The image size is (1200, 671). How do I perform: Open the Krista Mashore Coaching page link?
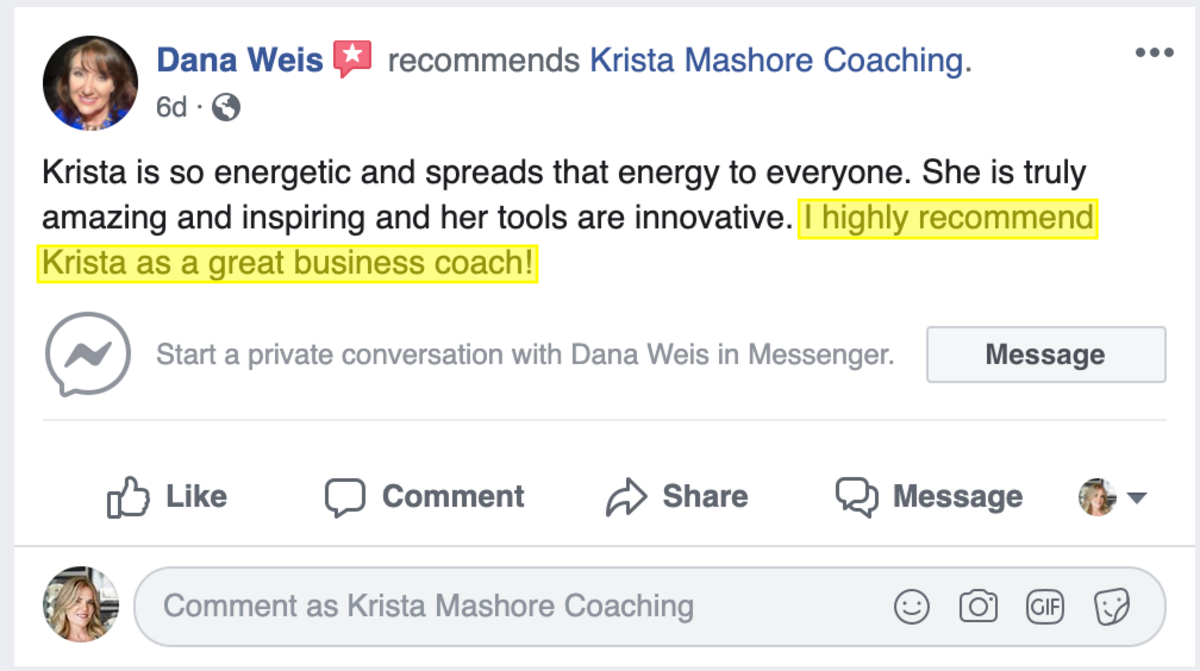(776, 60)
